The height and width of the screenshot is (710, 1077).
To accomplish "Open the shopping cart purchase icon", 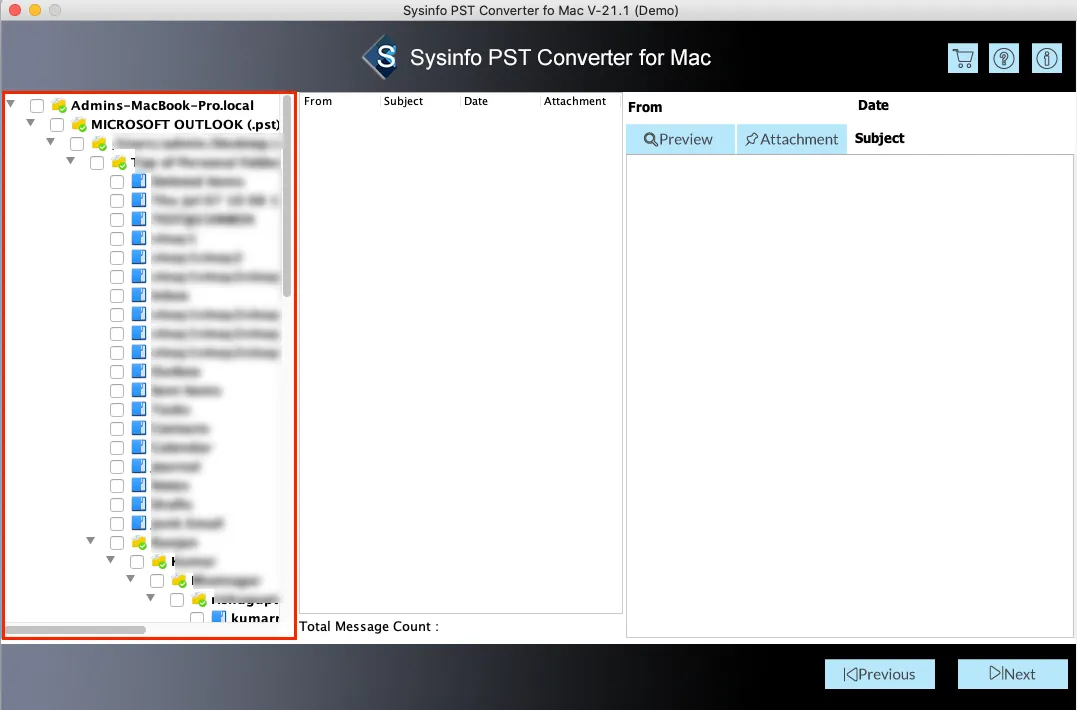I will point(963,58).
